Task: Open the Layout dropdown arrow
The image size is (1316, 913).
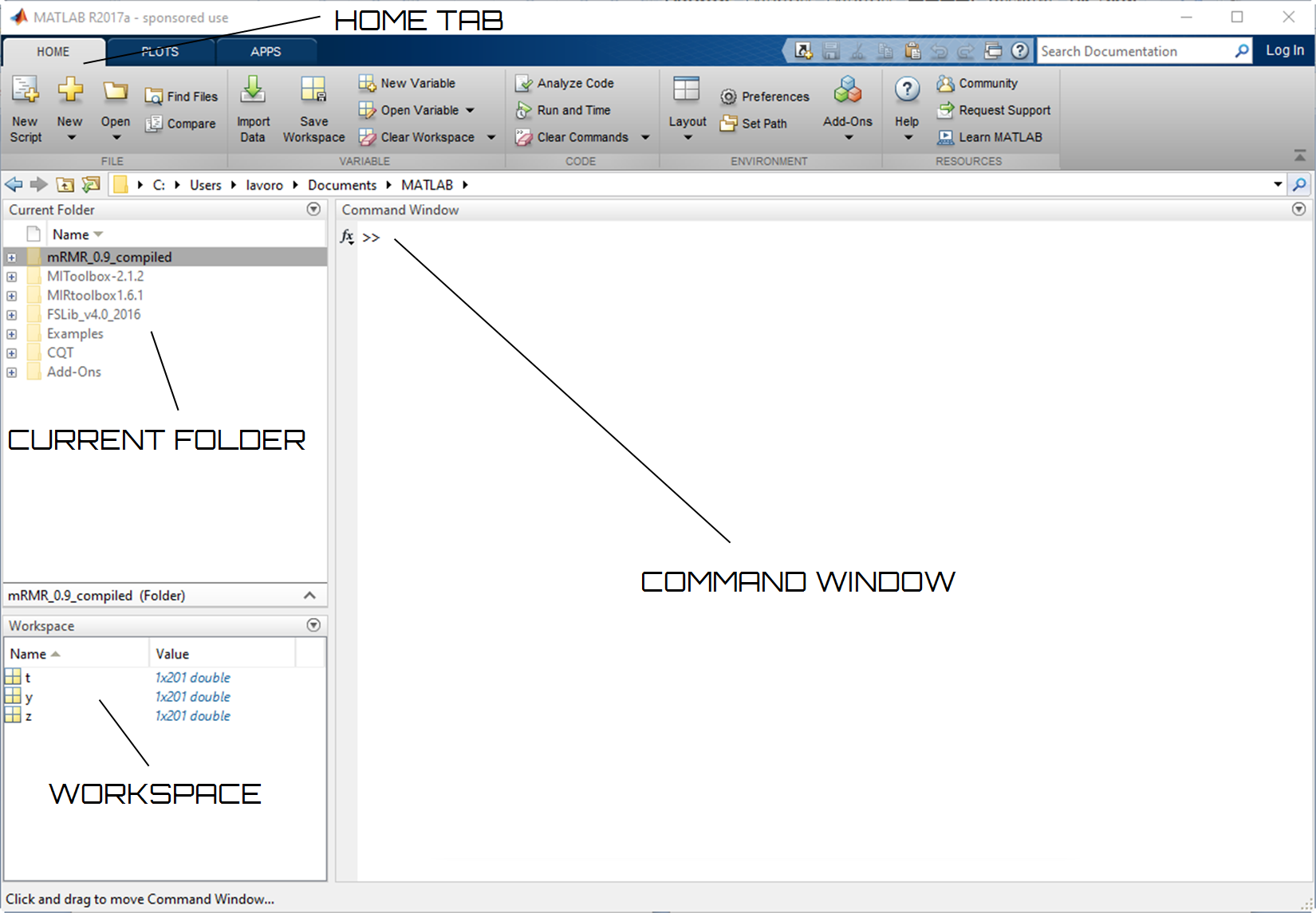Action: [688, 138]
